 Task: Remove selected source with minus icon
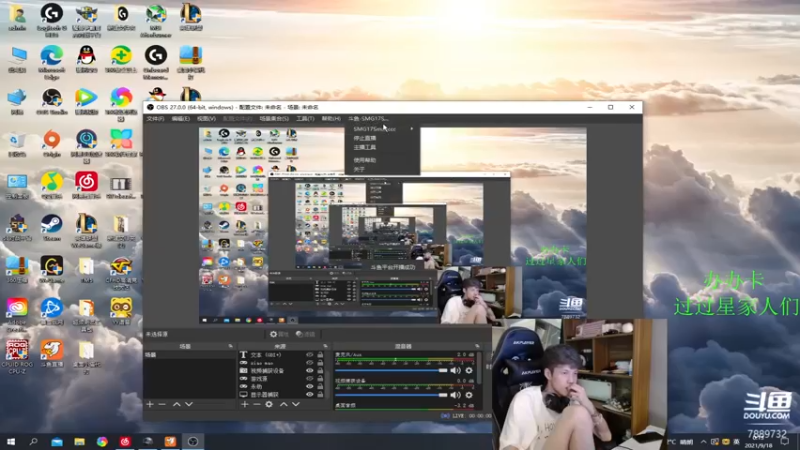(257, 404)
